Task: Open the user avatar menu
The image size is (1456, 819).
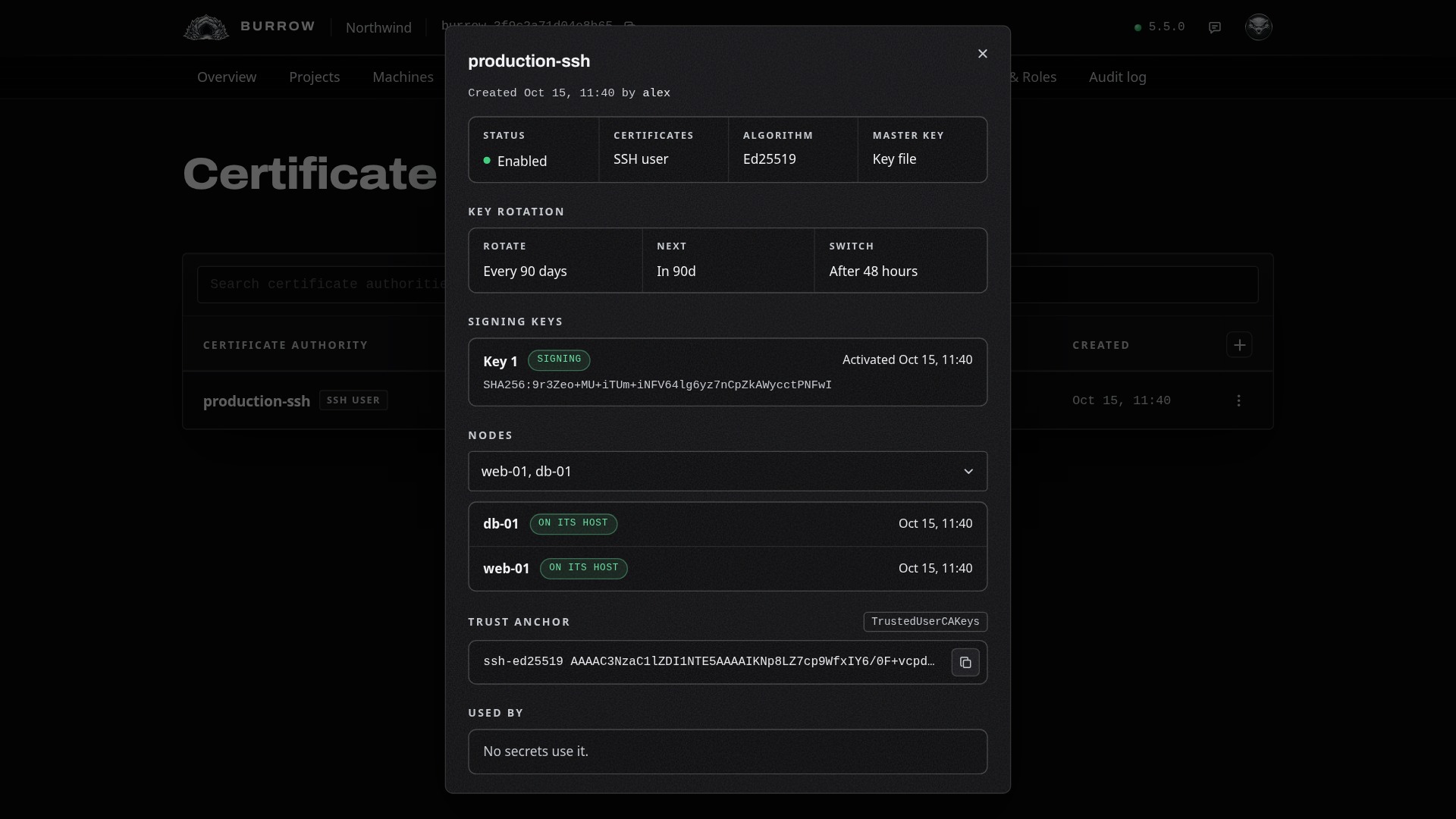Action: pyautogui.click(x=1259, y=27)
